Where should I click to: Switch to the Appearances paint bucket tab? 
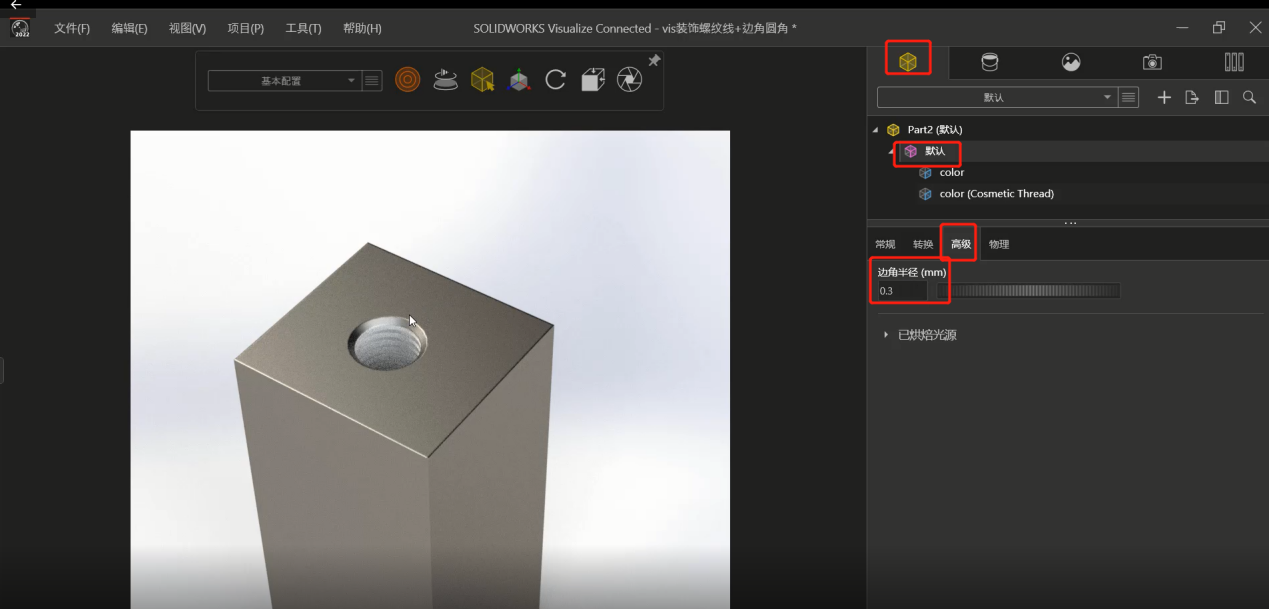pos(989,62)
